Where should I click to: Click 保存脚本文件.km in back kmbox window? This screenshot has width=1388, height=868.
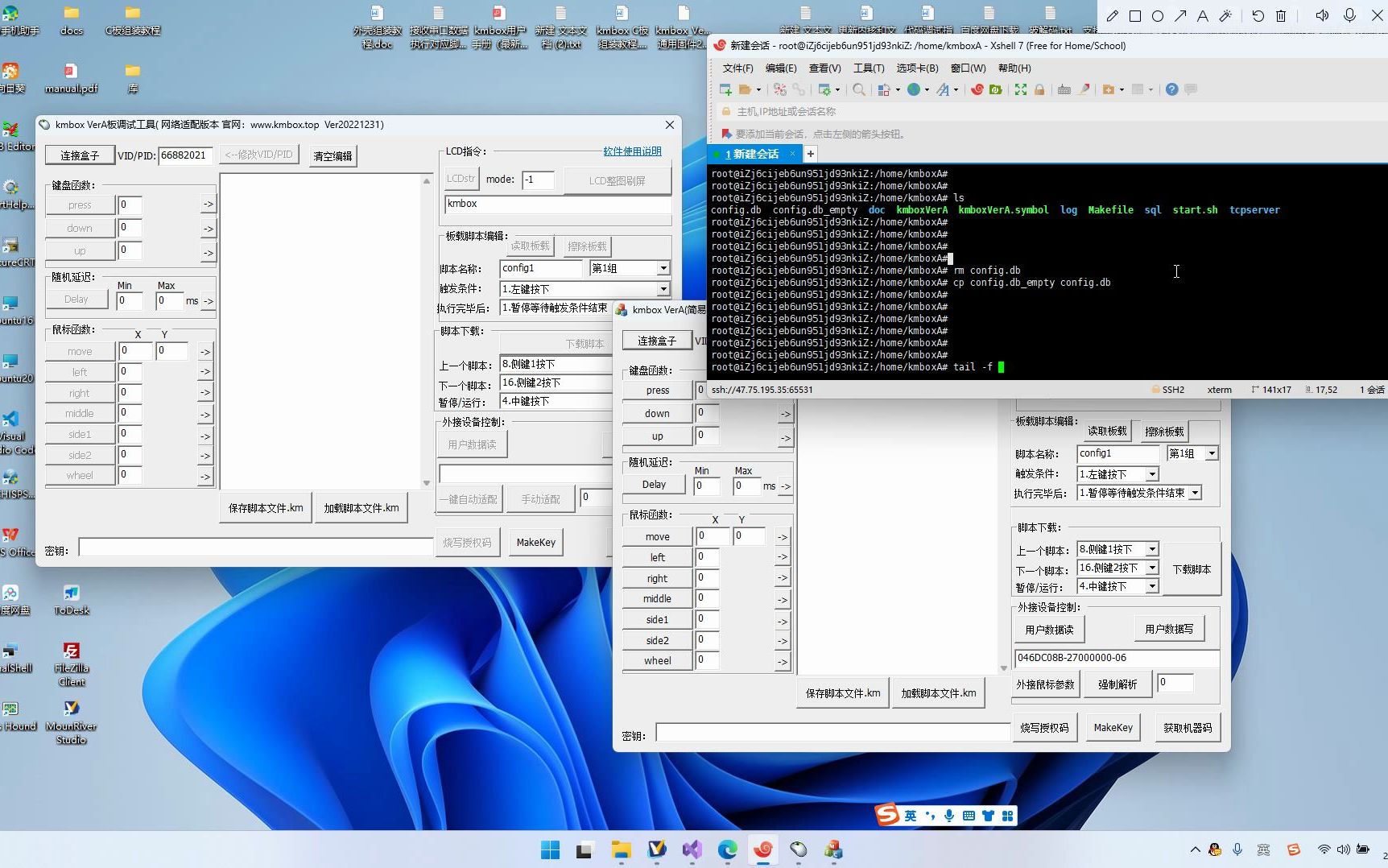266,508
